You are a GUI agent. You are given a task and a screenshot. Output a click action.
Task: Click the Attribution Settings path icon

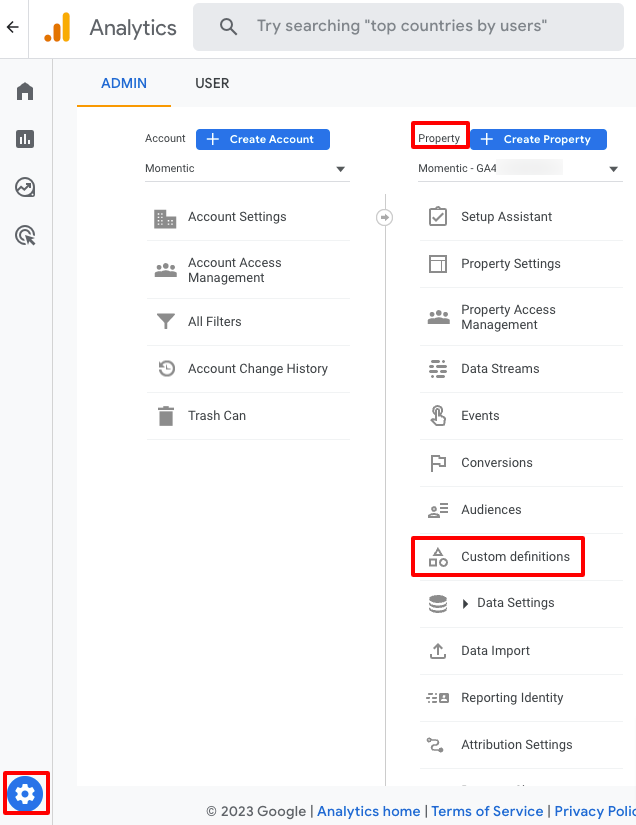tap(435, 744)
